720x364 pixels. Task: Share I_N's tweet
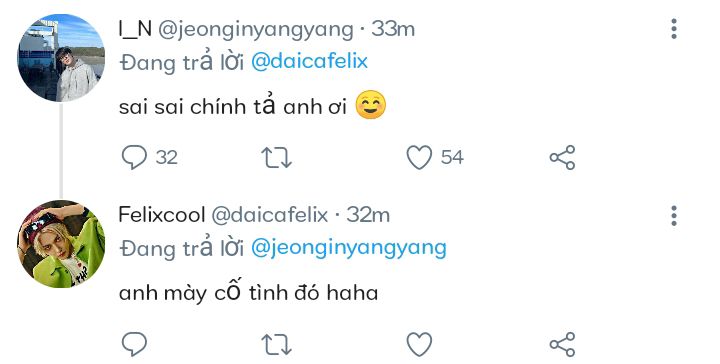[x=562, y=157]
